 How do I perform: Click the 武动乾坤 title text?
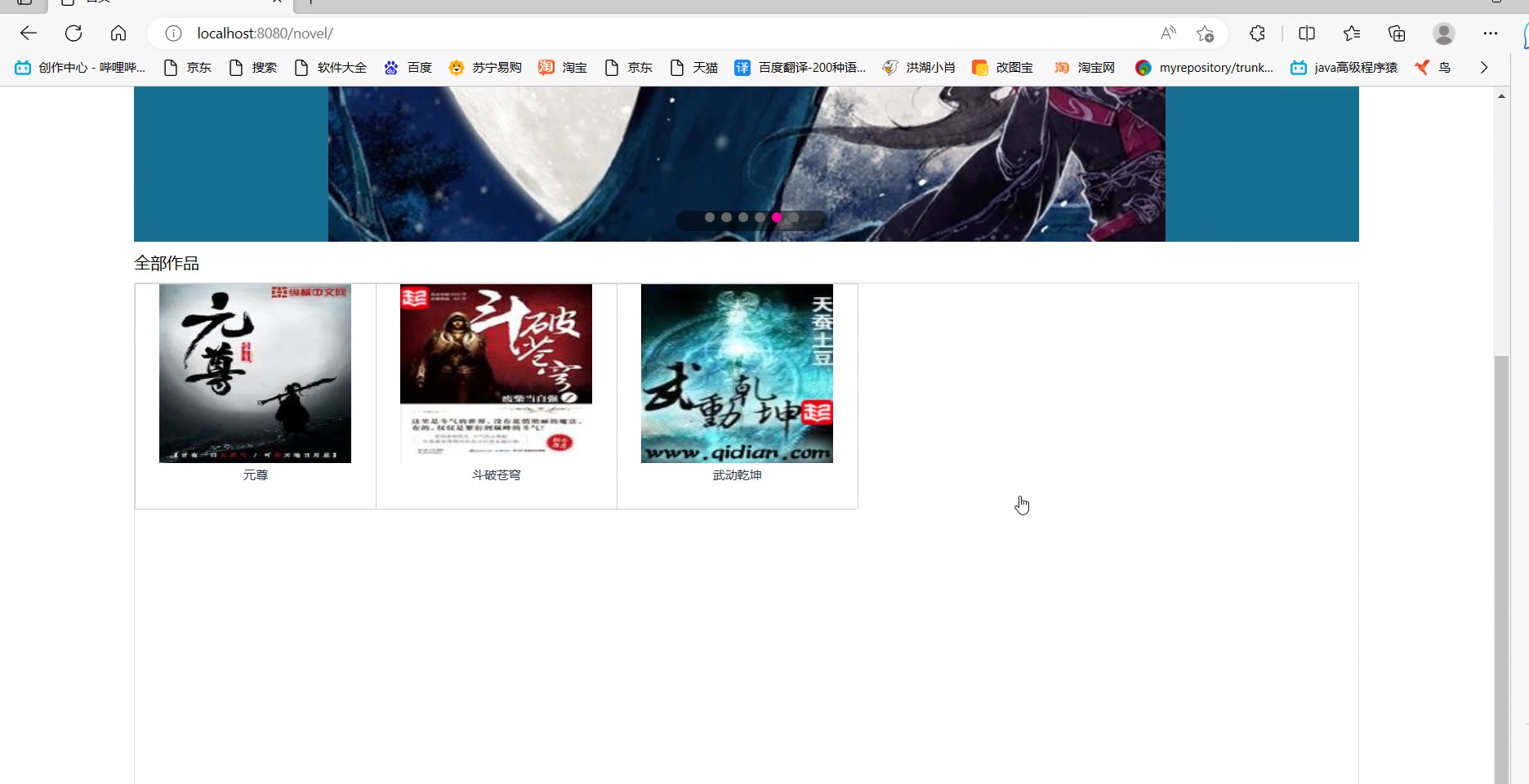point(737,475)
